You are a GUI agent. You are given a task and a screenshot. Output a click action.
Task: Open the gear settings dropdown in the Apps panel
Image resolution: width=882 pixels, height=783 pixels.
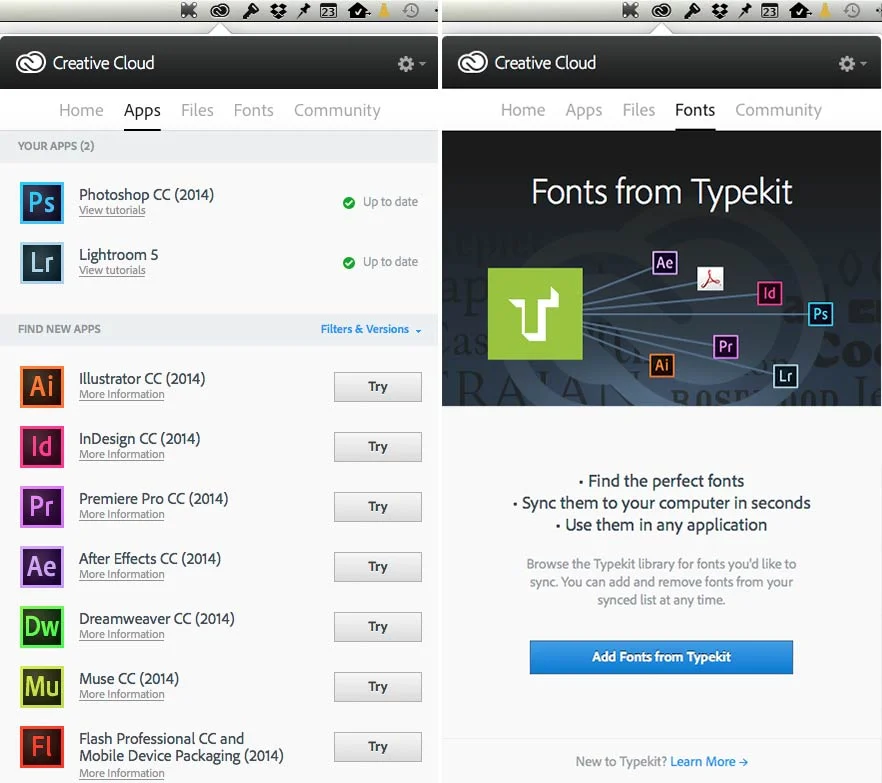pos(412,64)
